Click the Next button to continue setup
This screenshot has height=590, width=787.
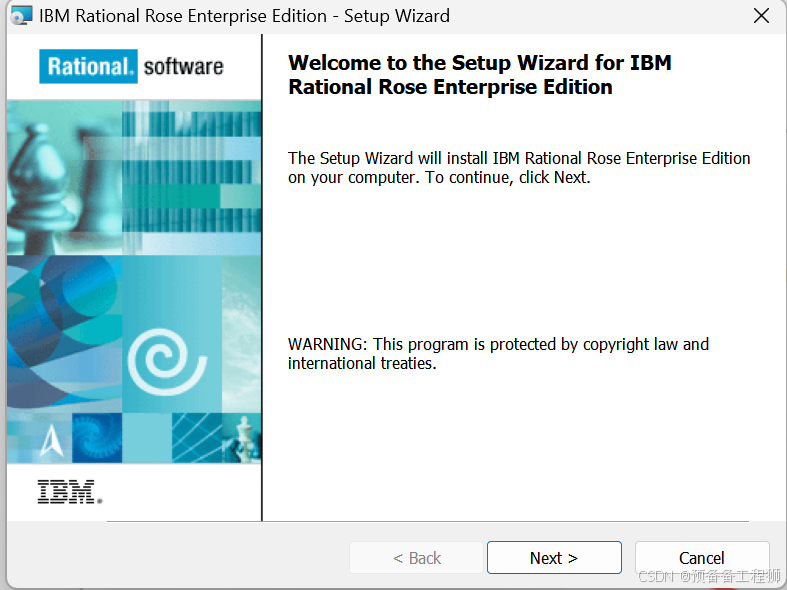554,557
